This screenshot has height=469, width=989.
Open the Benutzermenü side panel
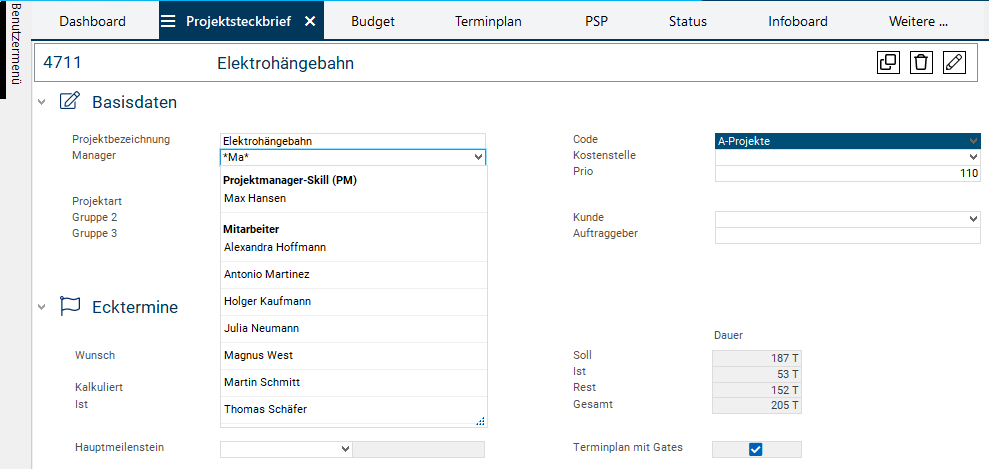15,50
